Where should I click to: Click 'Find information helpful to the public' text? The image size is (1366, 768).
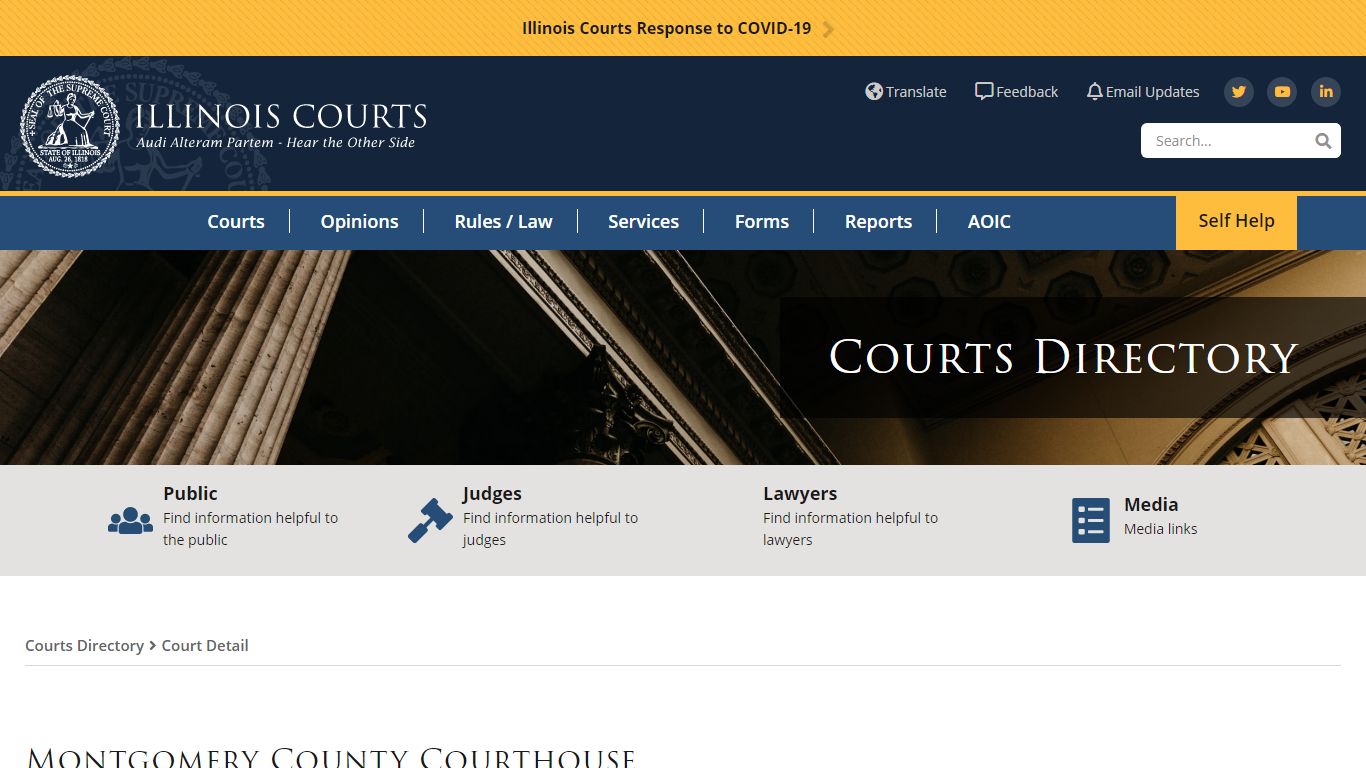250,529
